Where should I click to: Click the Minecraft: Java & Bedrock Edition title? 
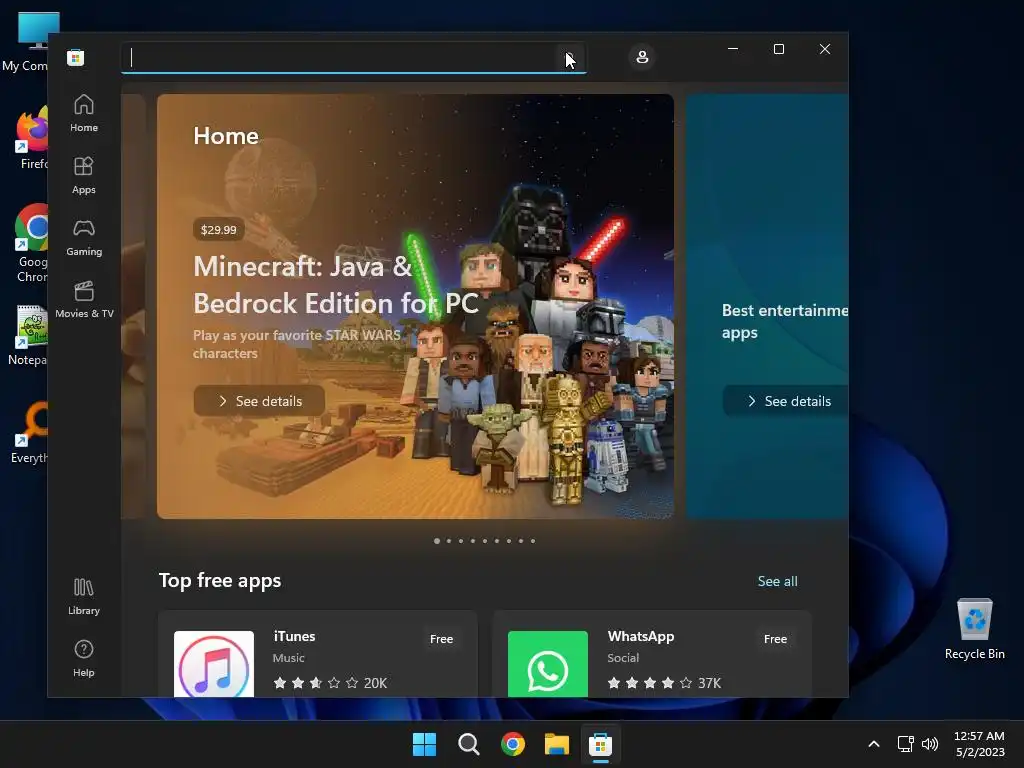pos(336,285)
